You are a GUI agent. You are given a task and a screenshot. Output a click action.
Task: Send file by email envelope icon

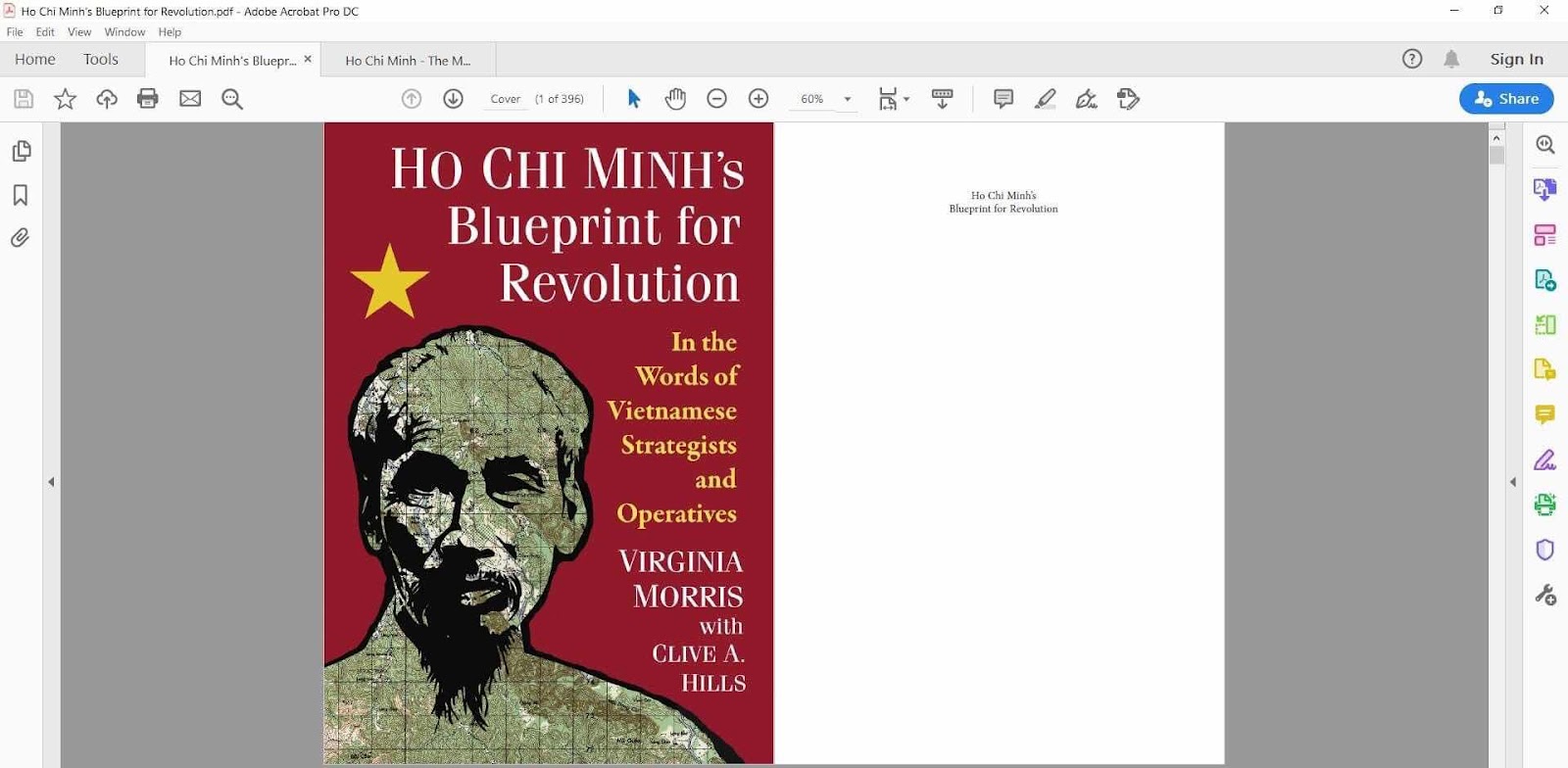coord(190,99)
